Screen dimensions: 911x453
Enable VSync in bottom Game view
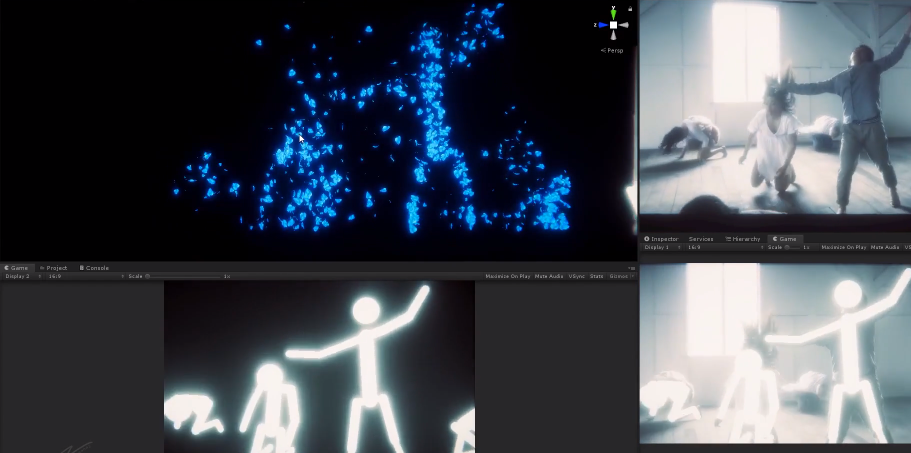(577, 276)
